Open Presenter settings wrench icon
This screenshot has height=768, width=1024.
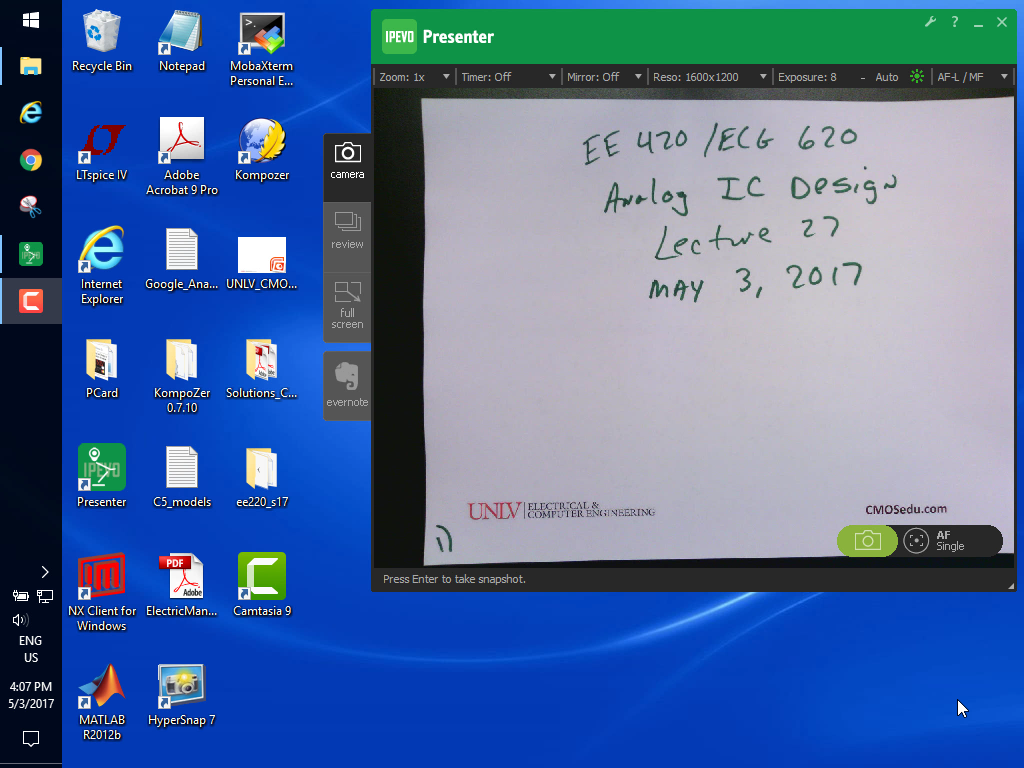click(x=931, y=22)
